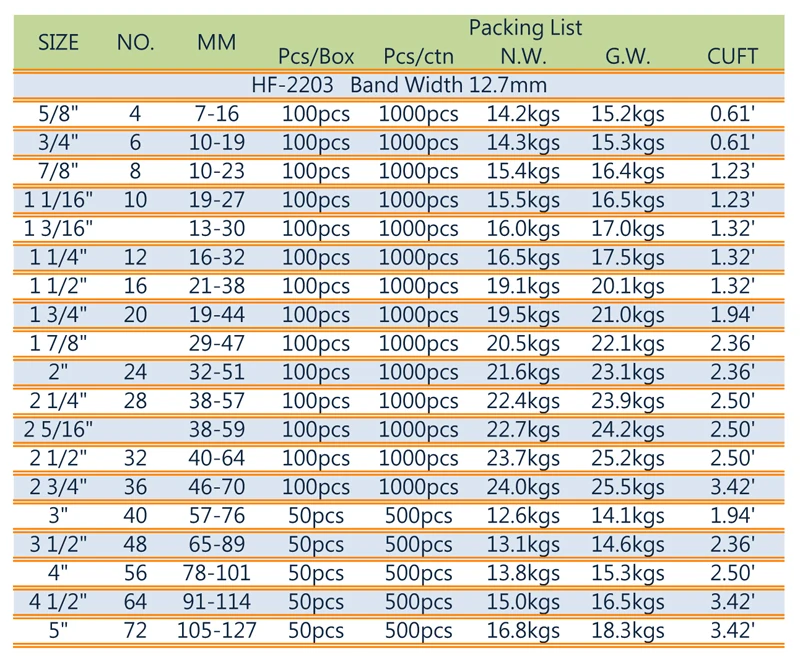The image size is (800, 667).
Task: Select the number 72 cell
Action: 136,631
